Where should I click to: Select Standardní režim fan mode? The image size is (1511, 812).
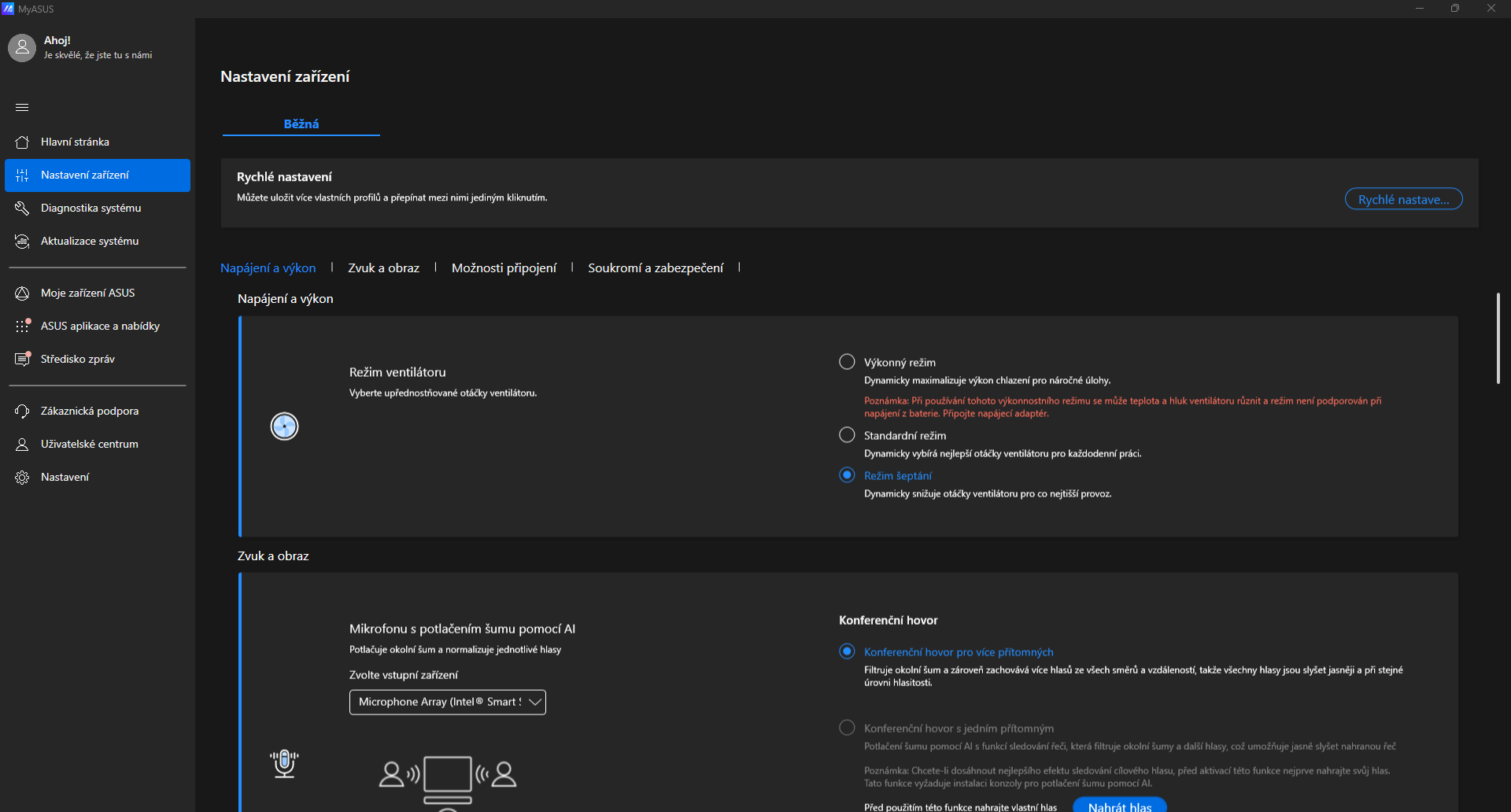847,435
